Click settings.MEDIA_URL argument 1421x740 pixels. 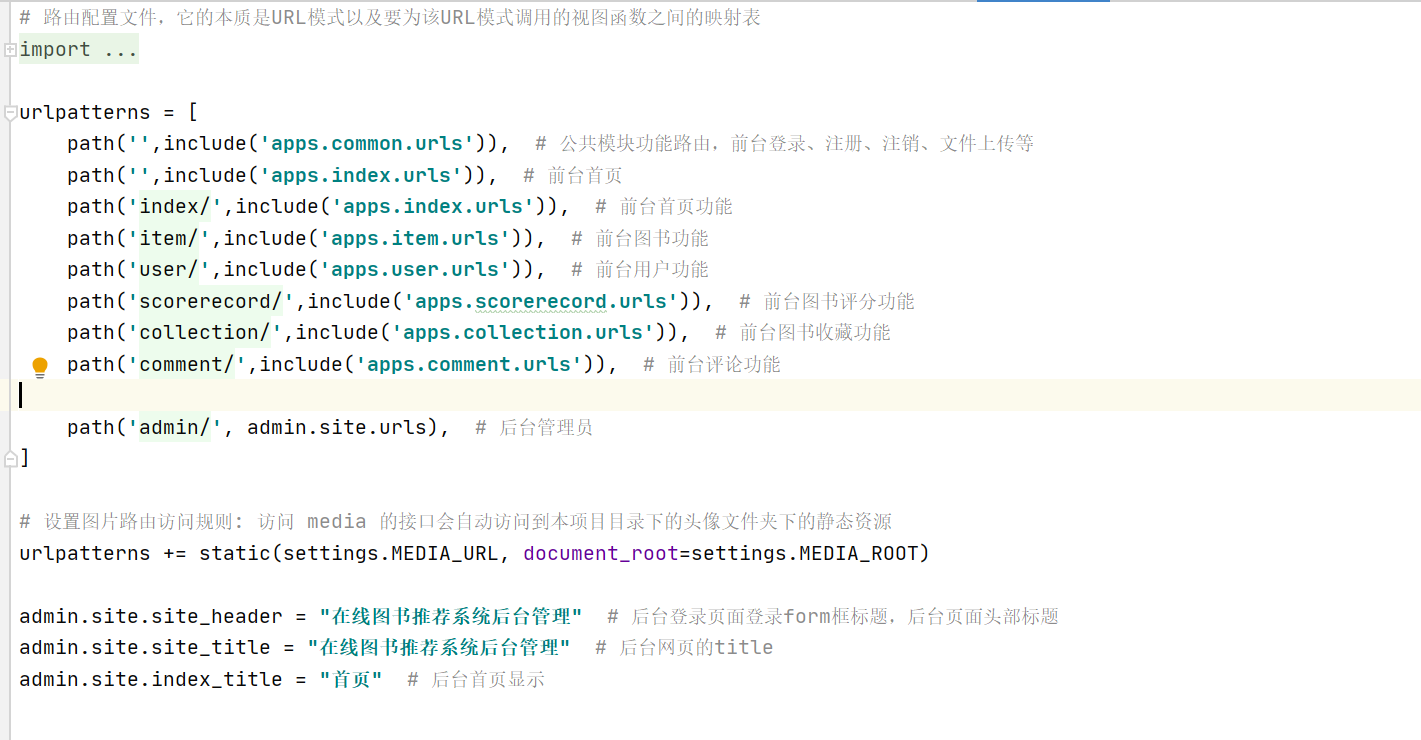[x=391, y=553]
